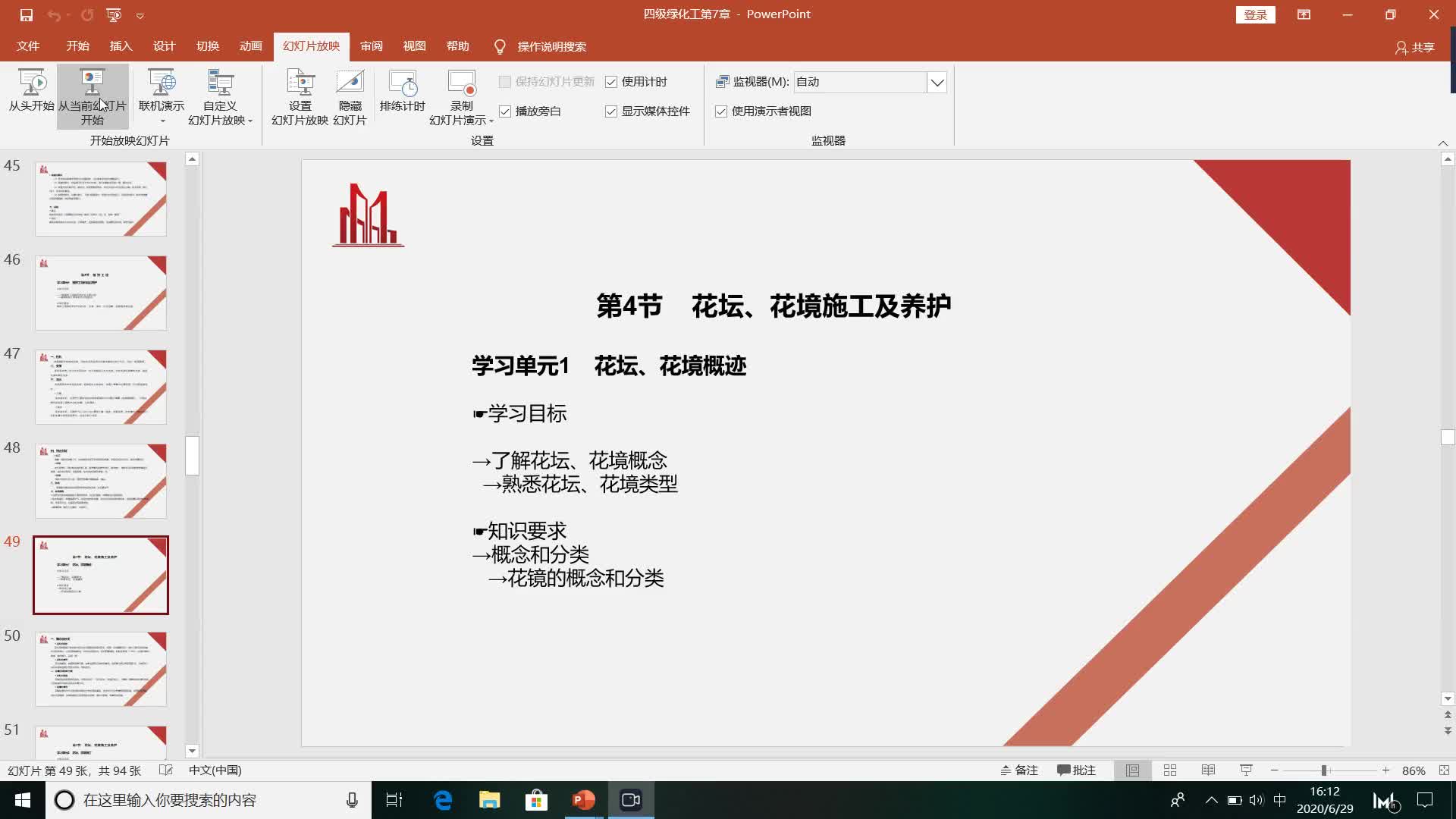This screenshot has width=1456, height=819.
Task: Uncheck Use Timings (使用计时) checkbox
Action: click(611, 82)
